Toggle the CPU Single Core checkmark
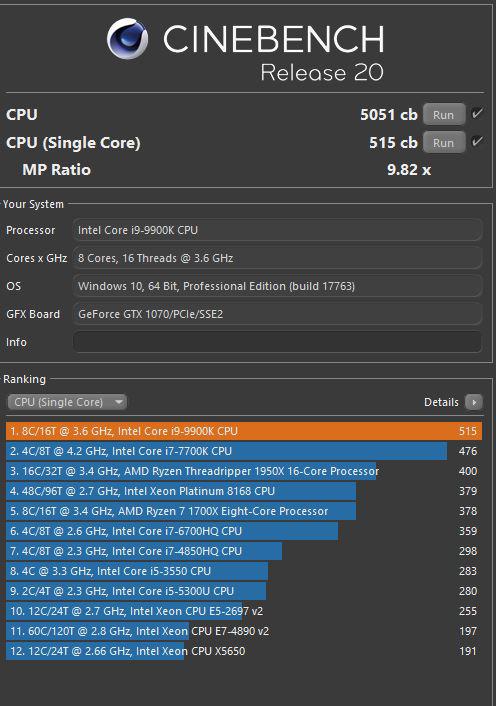Screen dimensions: 496x706 (x=477, y=142)
